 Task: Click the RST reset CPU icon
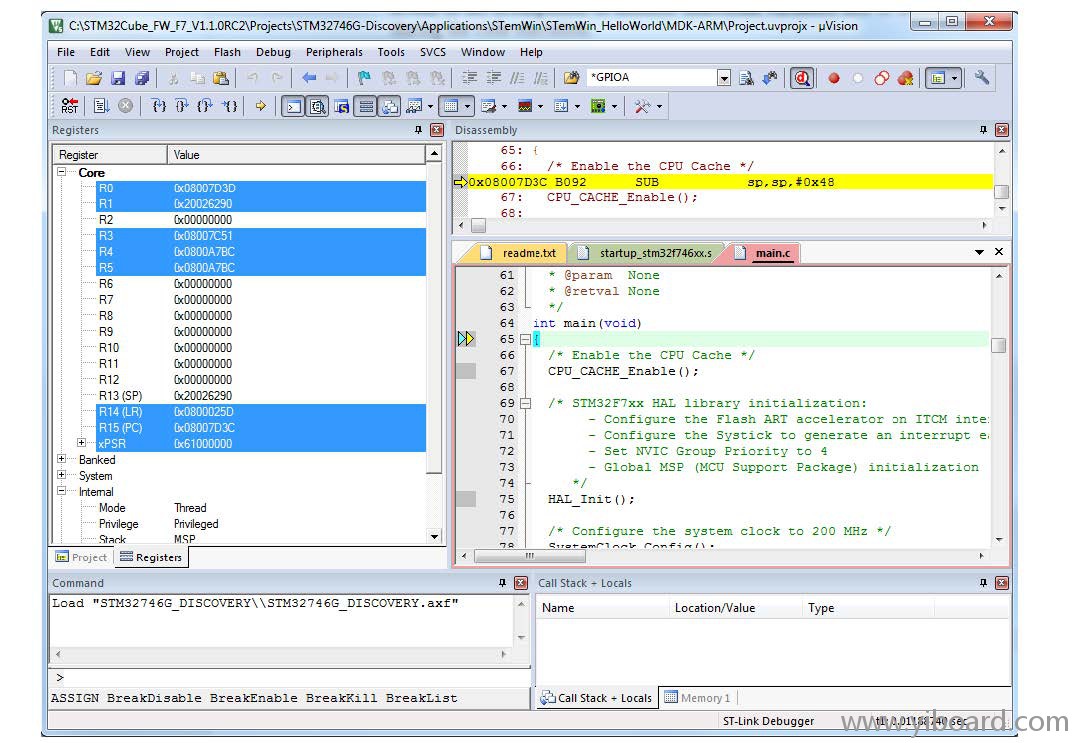point(69,106)
